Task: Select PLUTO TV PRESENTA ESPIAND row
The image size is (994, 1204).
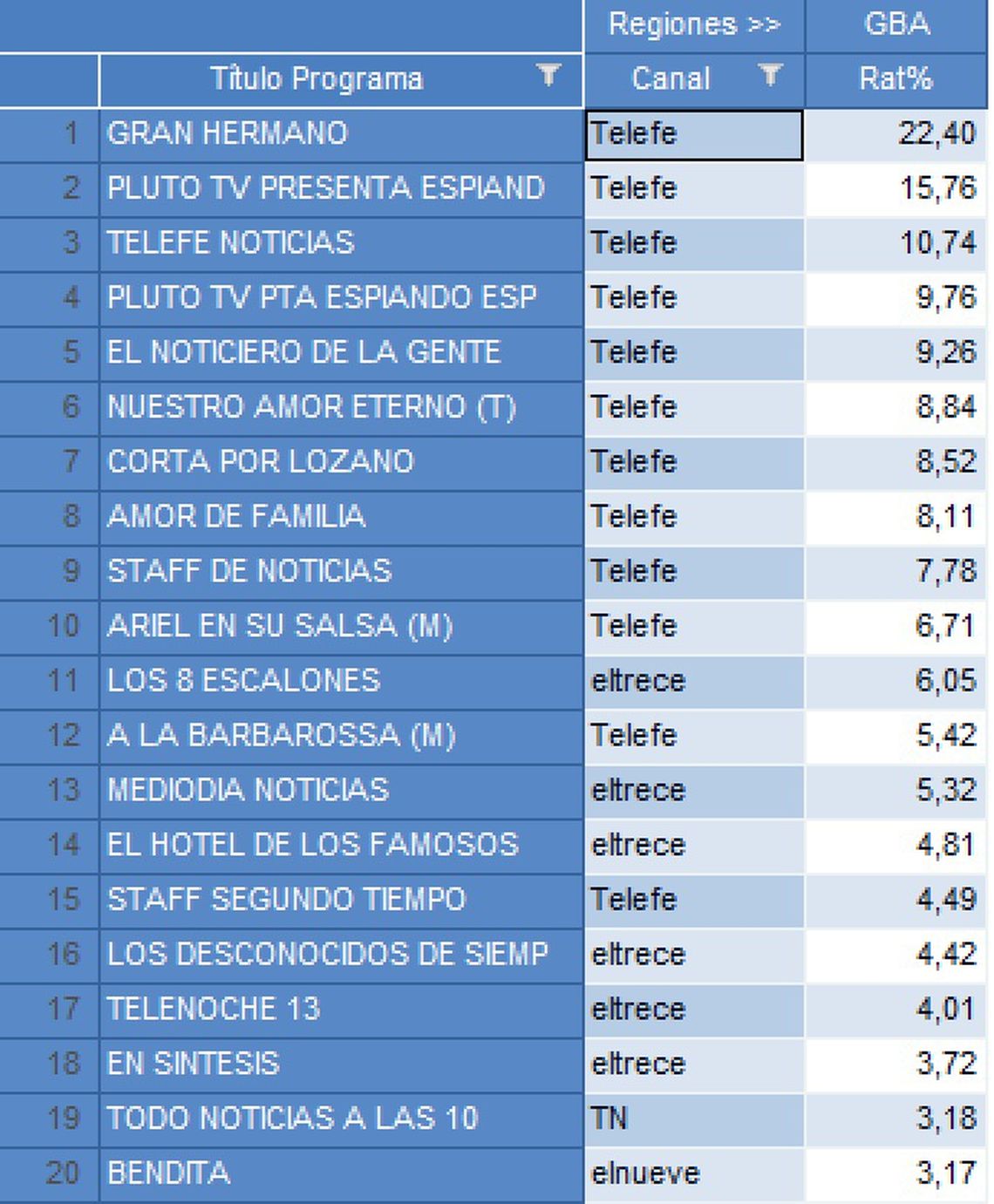Action: (327, 188)
